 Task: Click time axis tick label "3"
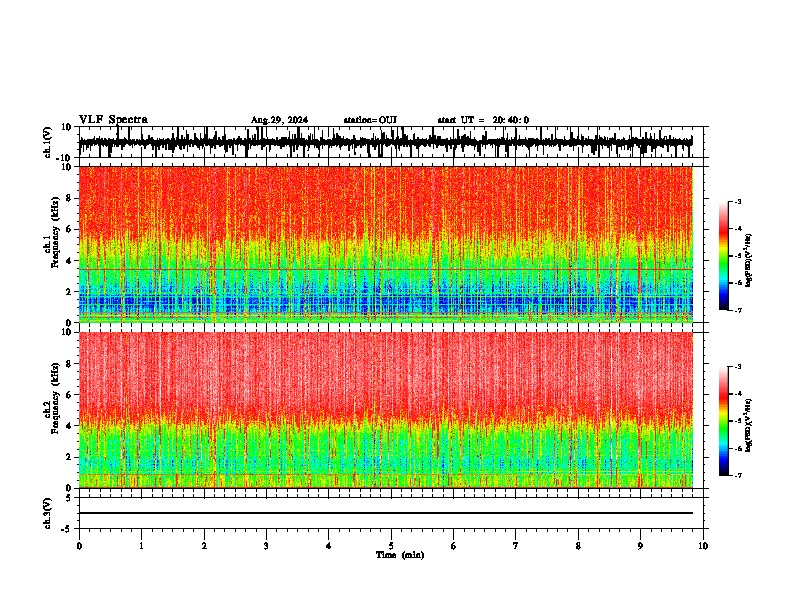click(x=266, y=546)
